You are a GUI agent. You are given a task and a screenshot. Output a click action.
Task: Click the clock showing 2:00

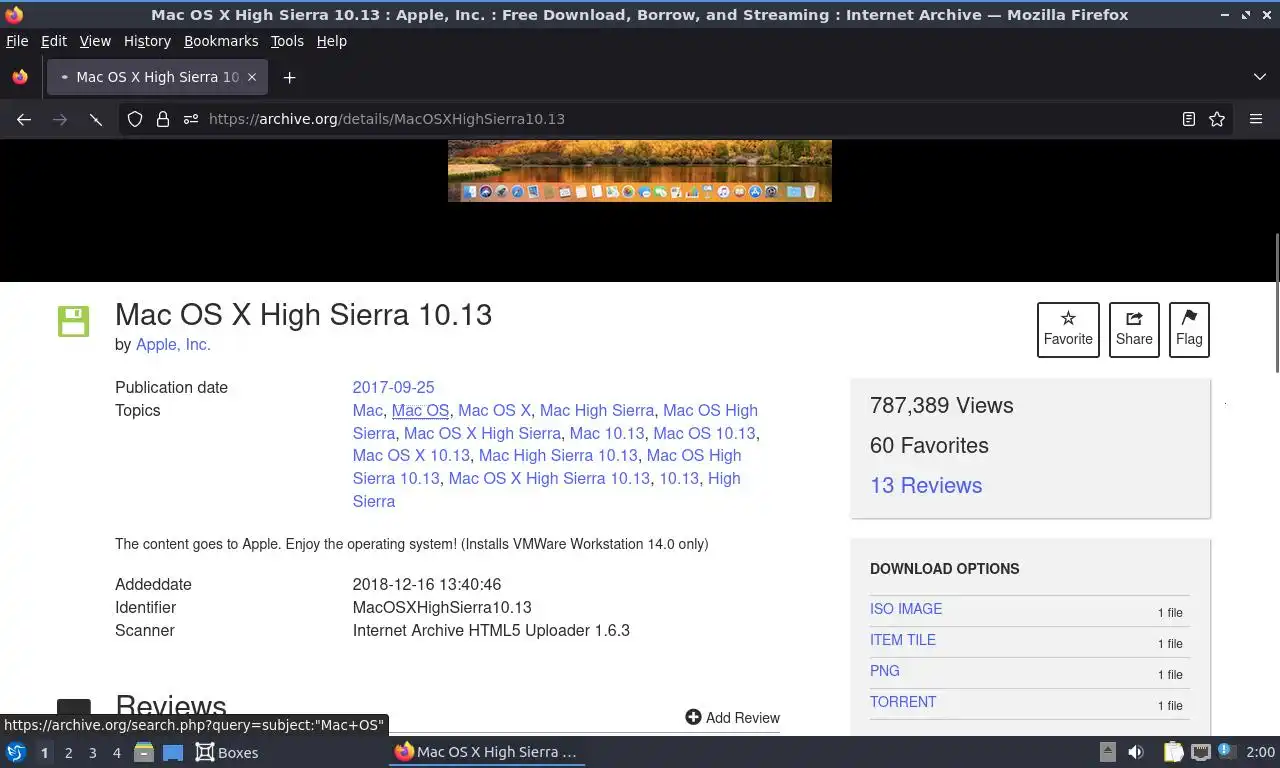pos(1260,752)
